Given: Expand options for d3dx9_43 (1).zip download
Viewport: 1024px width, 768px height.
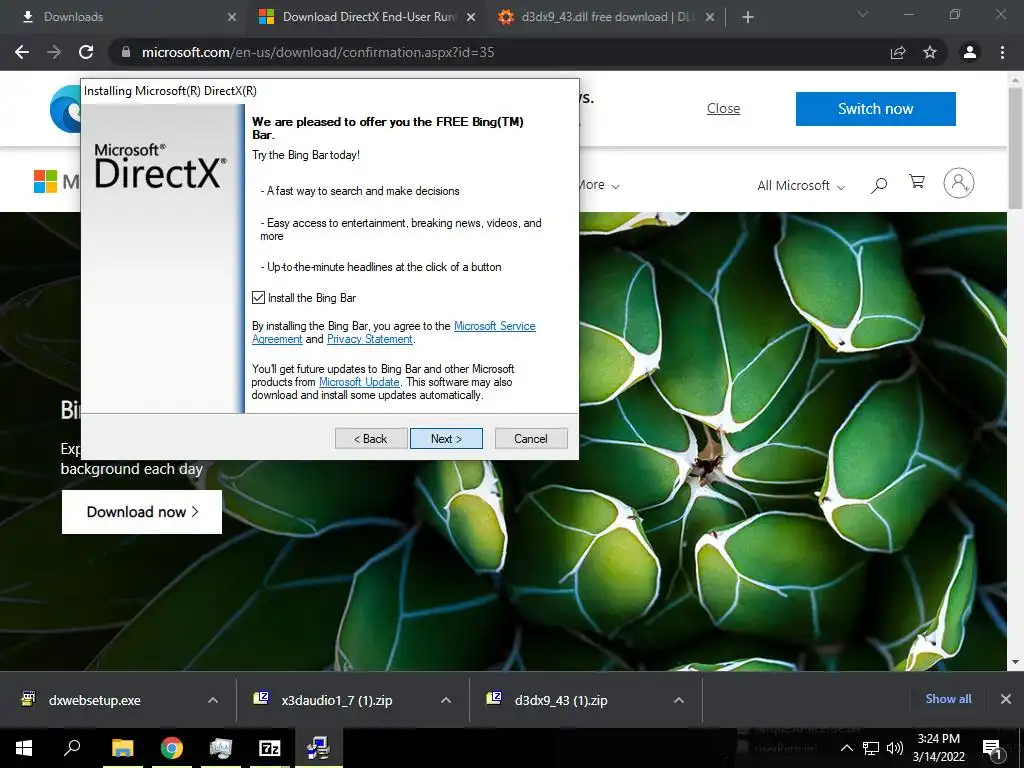Looking at the screenshot, I should pos(679,701).
